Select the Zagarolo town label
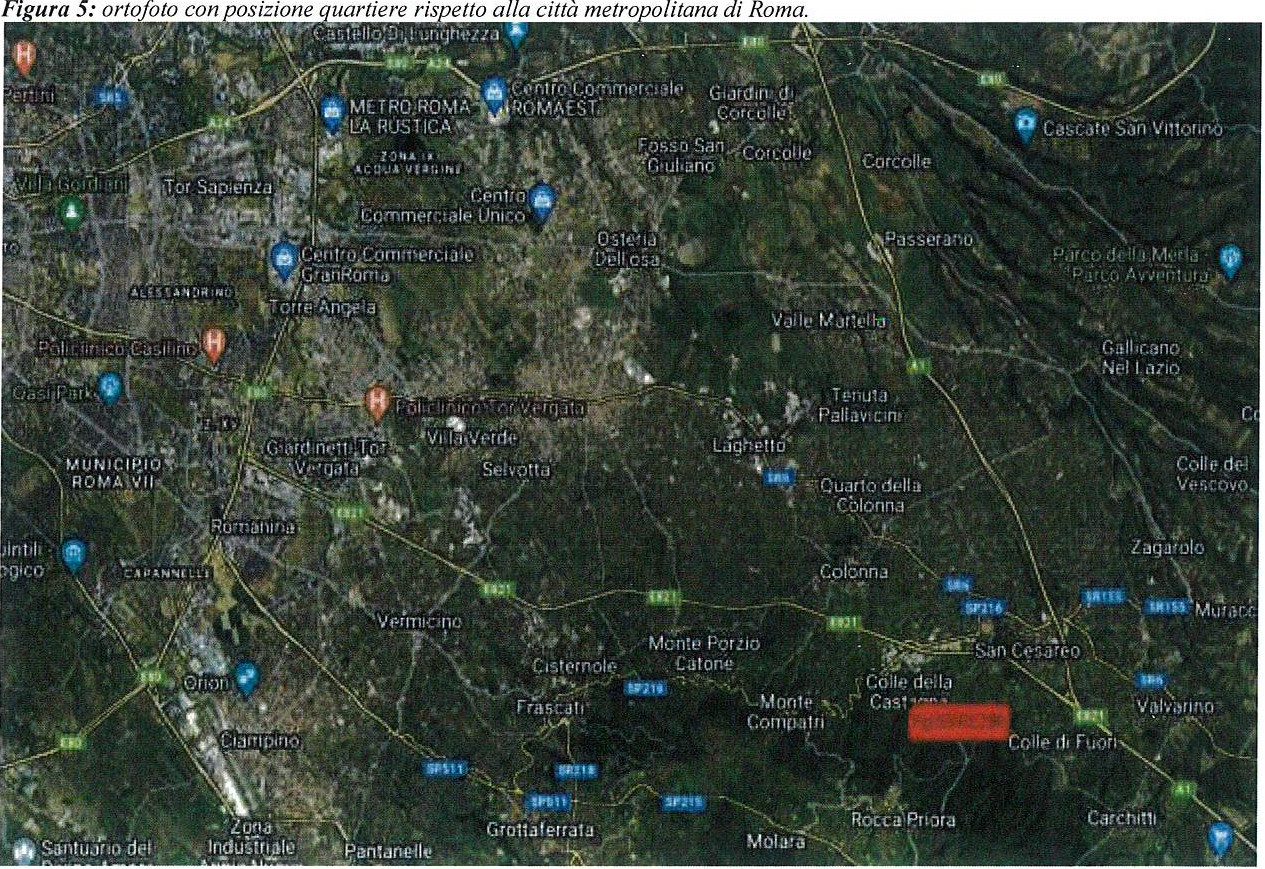The height and width of the screenshot is (869, 1265). coord(1168,548)
